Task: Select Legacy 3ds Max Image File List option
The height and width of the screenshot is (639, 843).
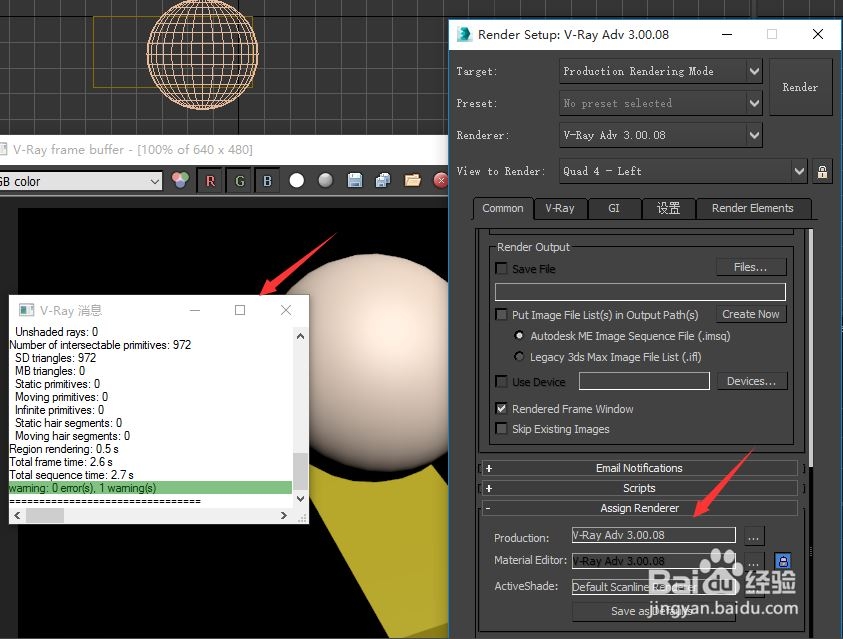Action: [x=519, y=357]
